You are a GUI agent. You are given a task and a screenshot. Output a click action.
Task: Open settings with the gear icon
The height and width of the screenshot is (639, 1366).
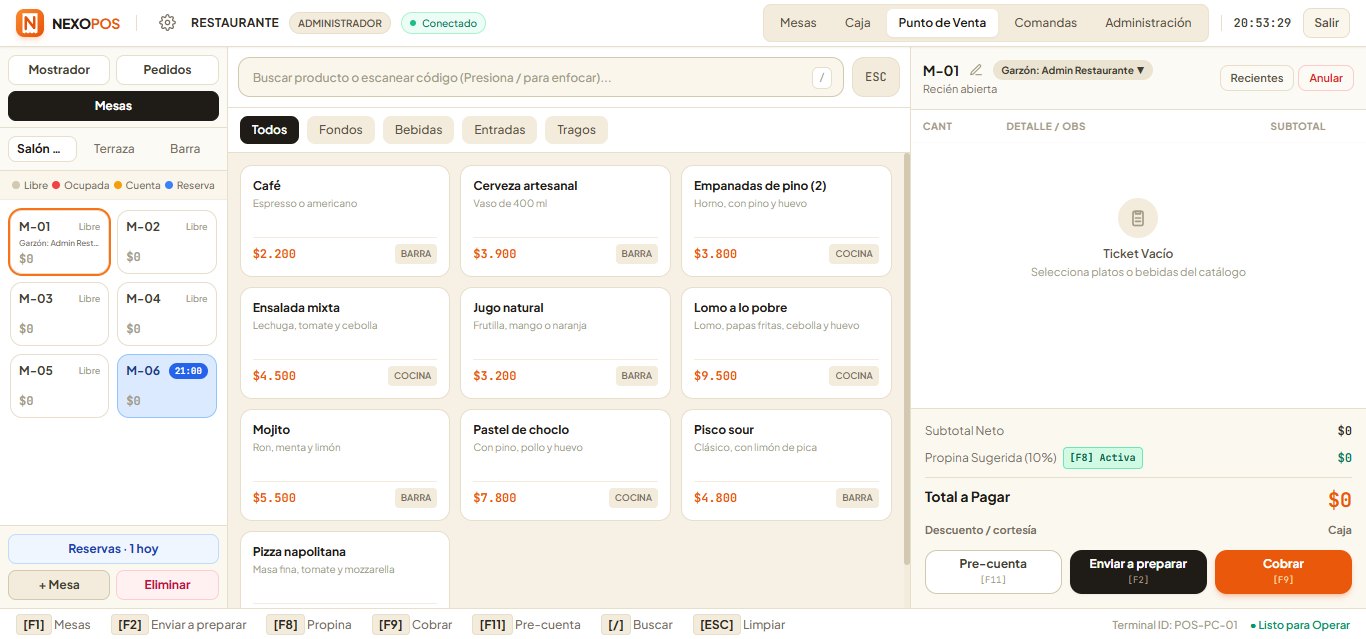(167, 23)
